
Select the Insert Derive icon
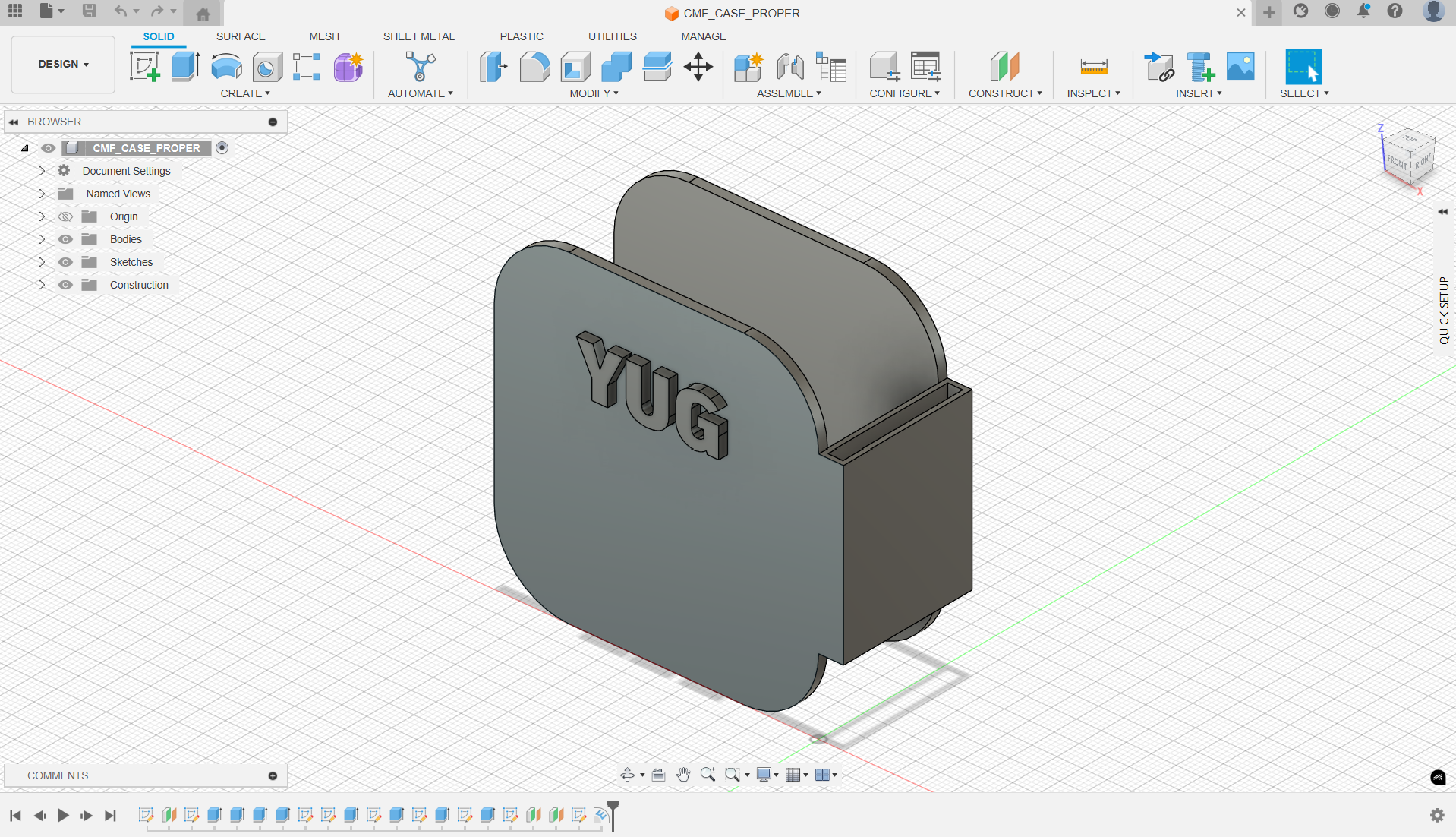click(x=1159, y=67)
